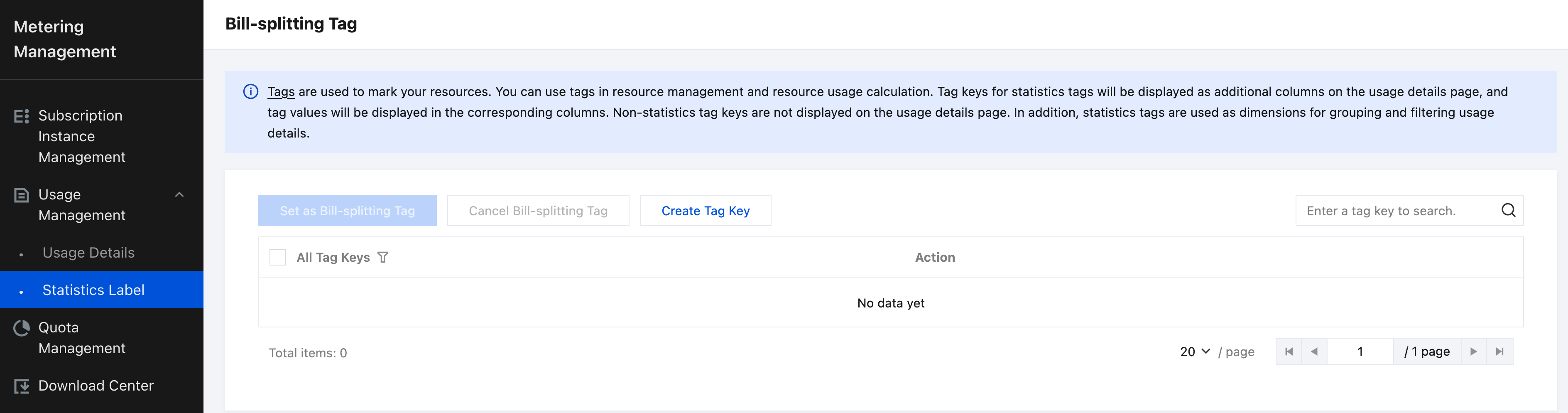Click the All Tag Keys column header
Image resolution: width=1568 pixels, height=413 pixels.
(333, 258)
